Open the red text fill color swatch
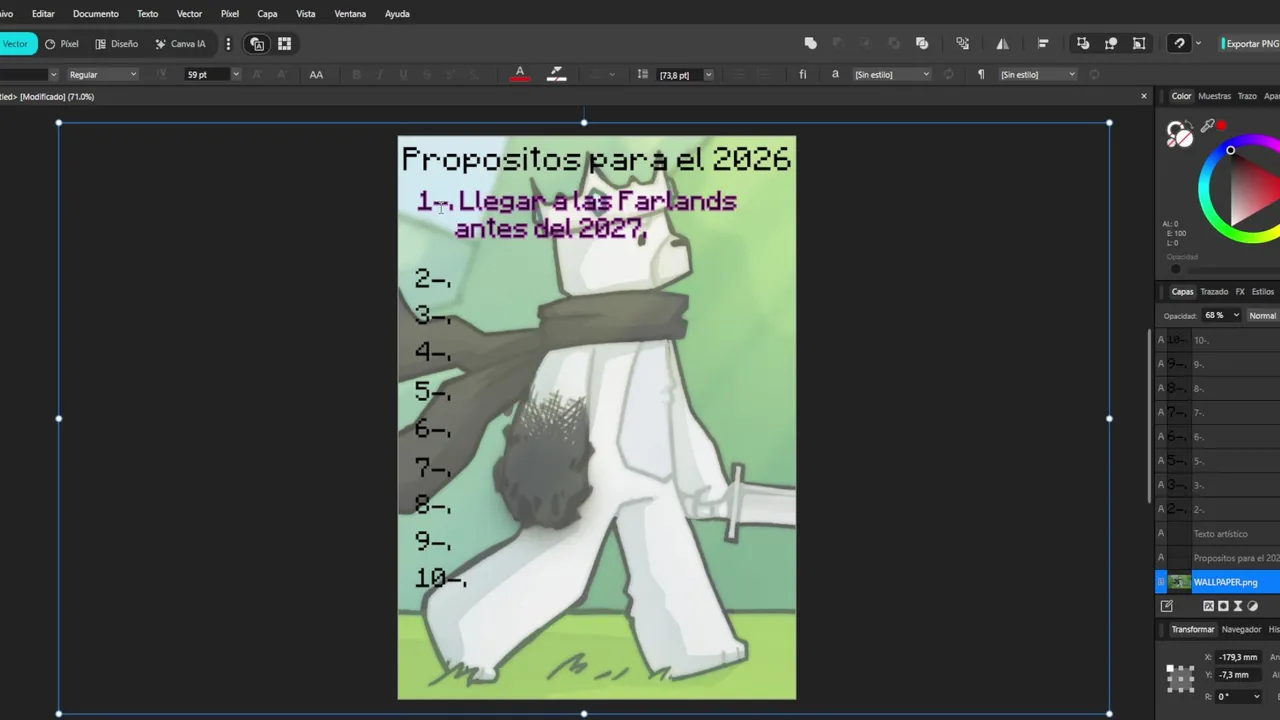The image size is (1280, 720). 519,74
